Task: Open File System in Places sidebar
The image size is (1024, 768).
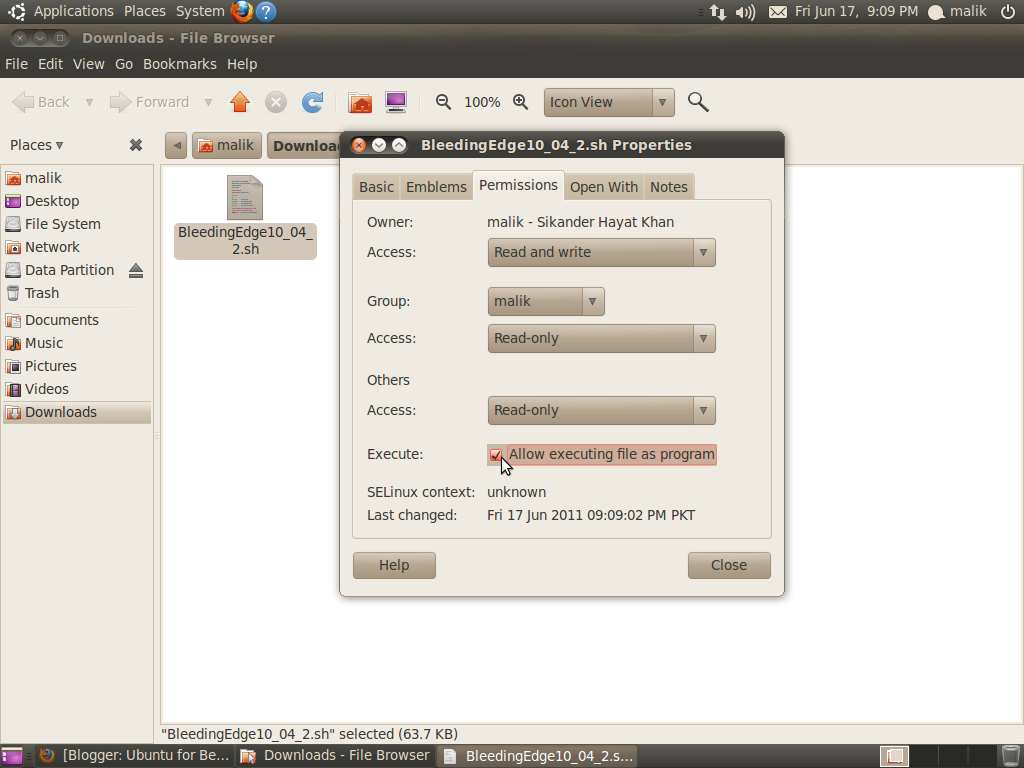Action: point(62,224)
